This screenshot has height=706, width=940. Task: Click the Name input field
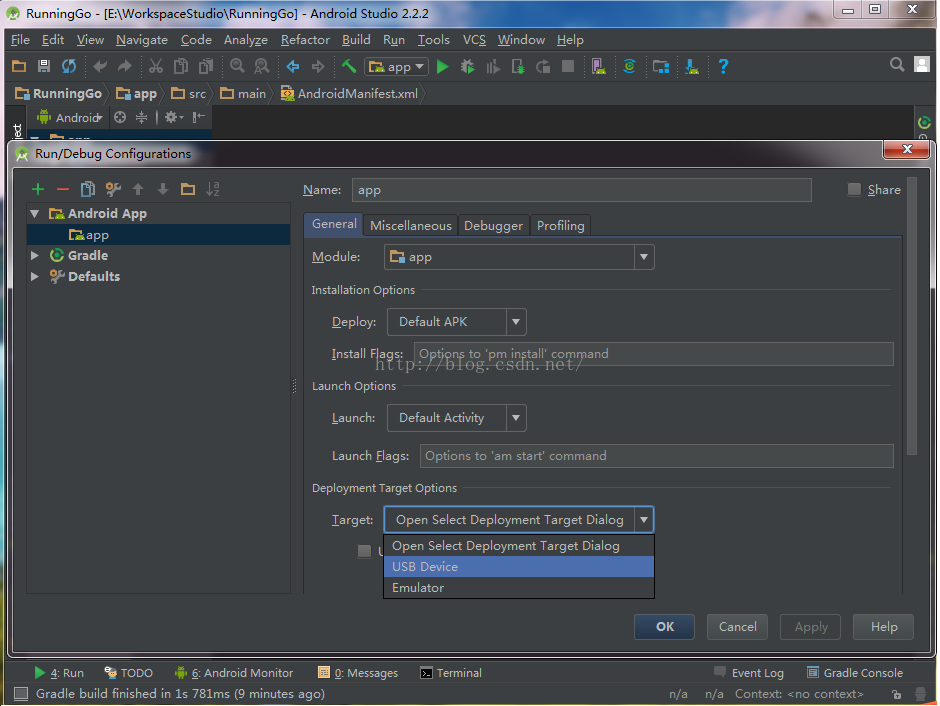point(582,190)
